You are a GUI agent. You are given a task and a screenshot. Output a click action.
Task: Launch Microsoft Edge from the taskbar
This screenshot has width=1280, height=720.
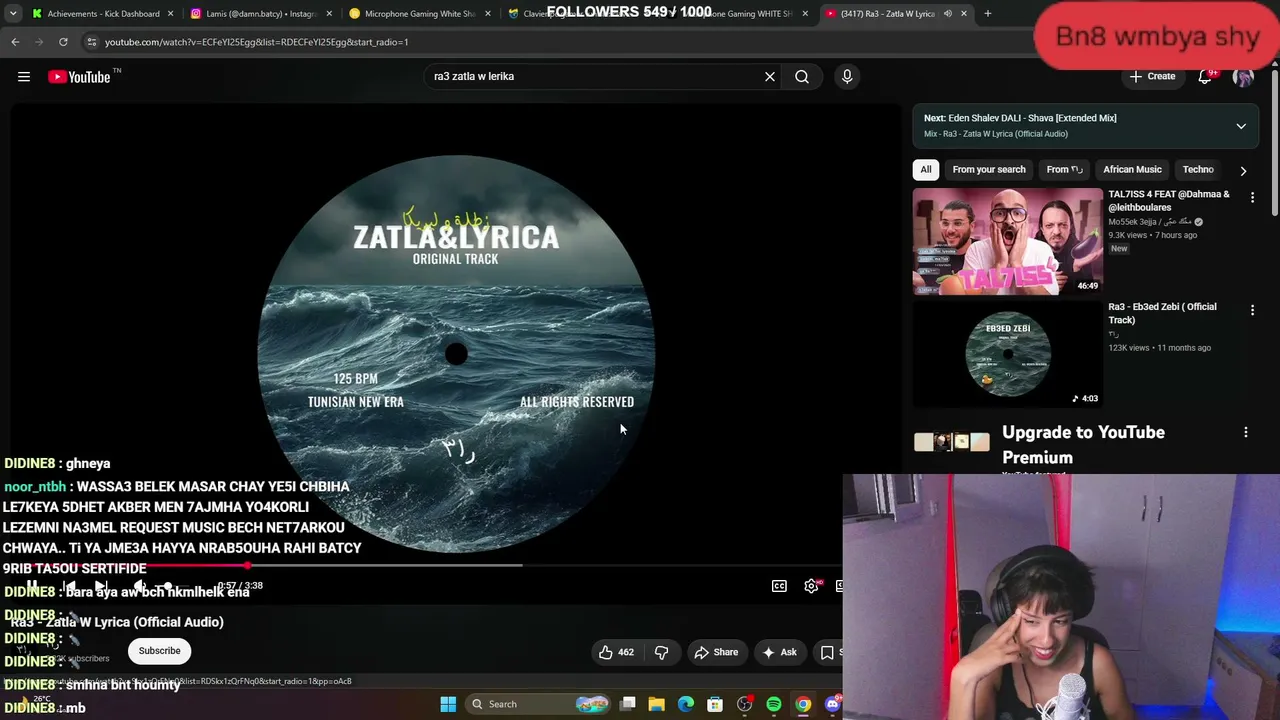click(x=686, y=704)
